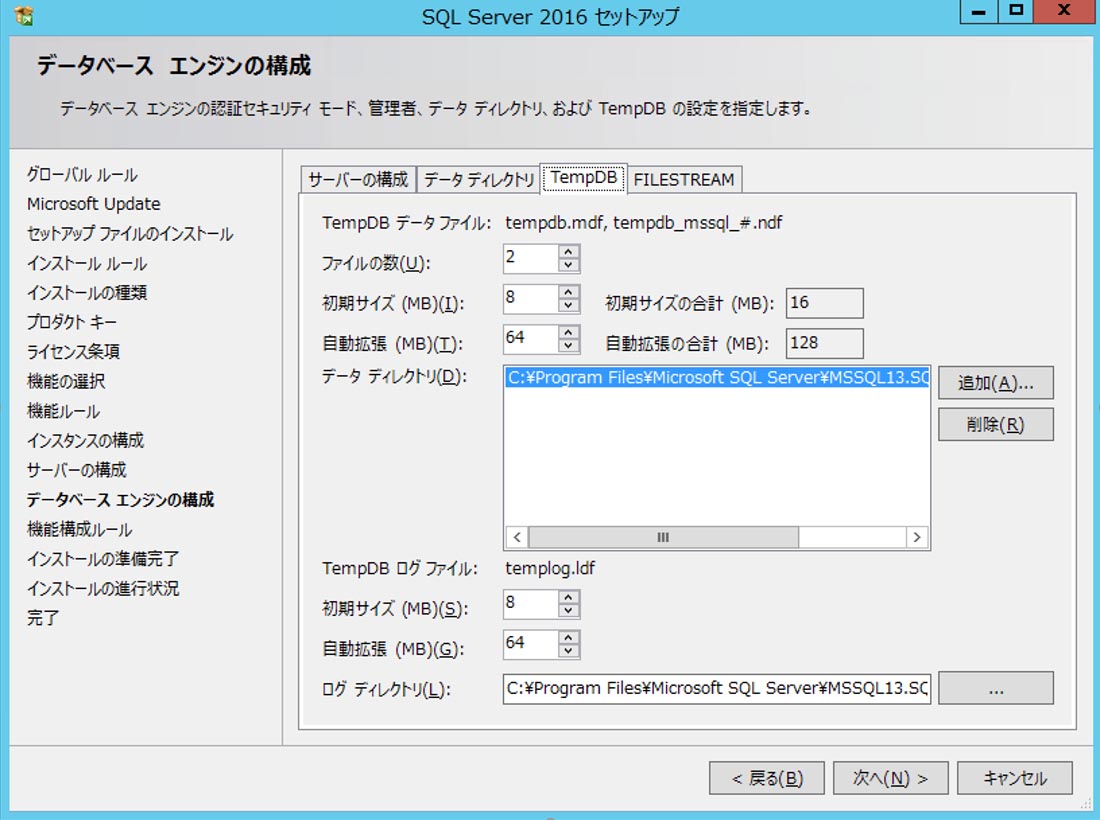Click the 追加(A)... button
This screenshot has width=1100, height=820.
coord(995,382)
